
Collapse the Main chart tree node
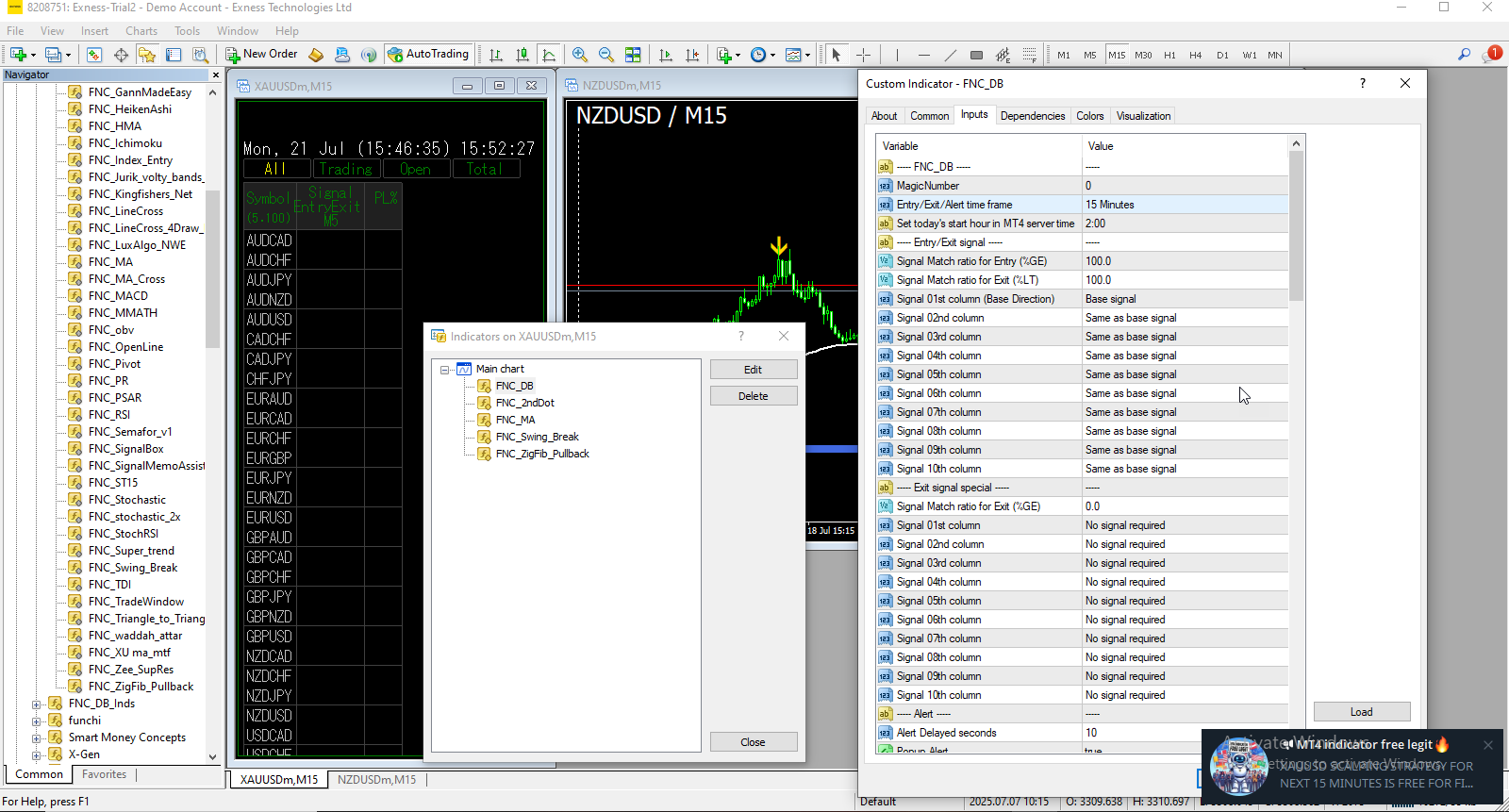[x=445, y=370]
